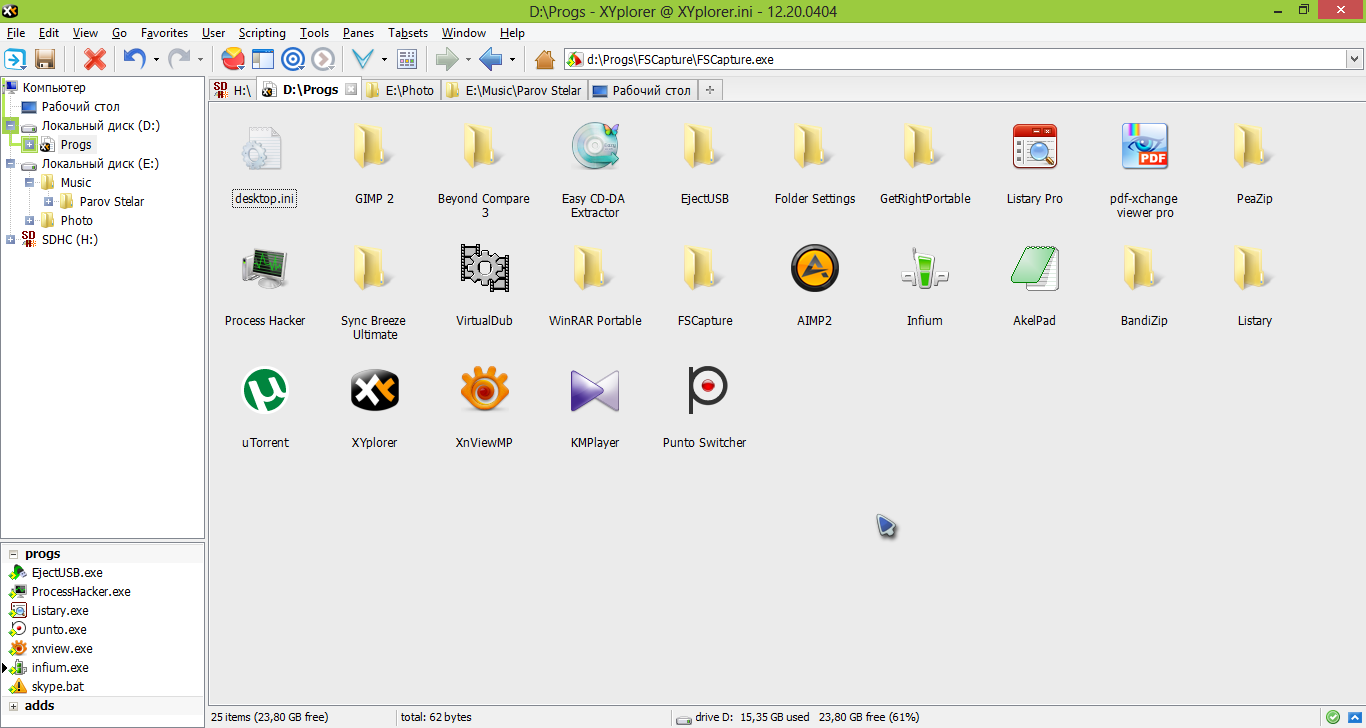
Task: Click the Home house icon
Action: tap(545, 59)
